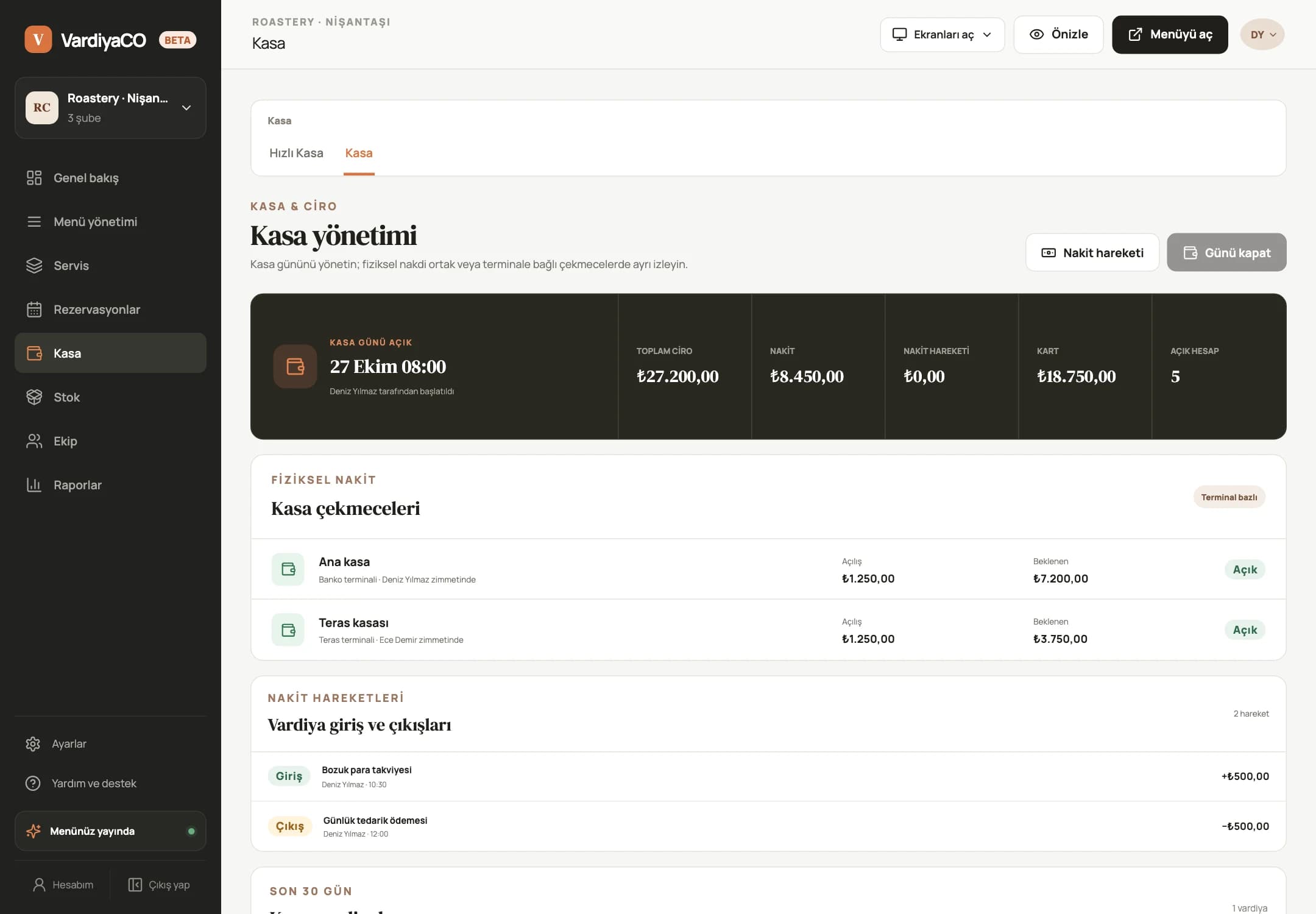Image resolution: width=1316 pixels, height=914 pixels.
Task: Select the Teras kasası row title
Action: click(x=353, y=623)
